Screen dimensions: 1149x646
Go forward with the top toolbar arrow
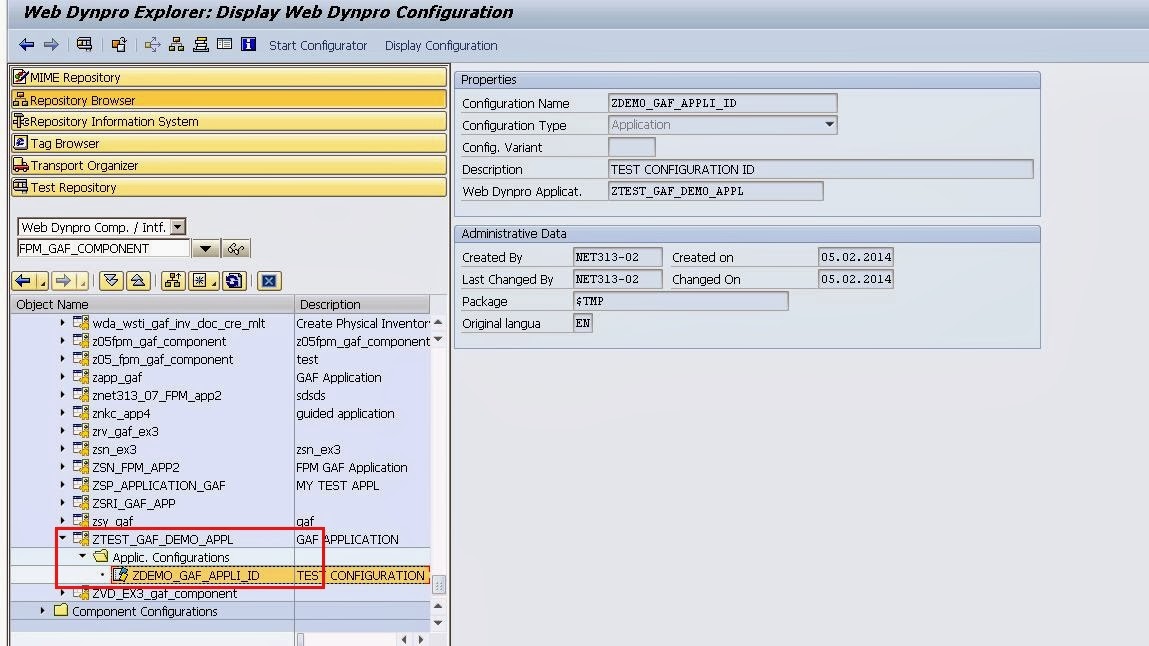pyautogui.click(x=51, y=45)
